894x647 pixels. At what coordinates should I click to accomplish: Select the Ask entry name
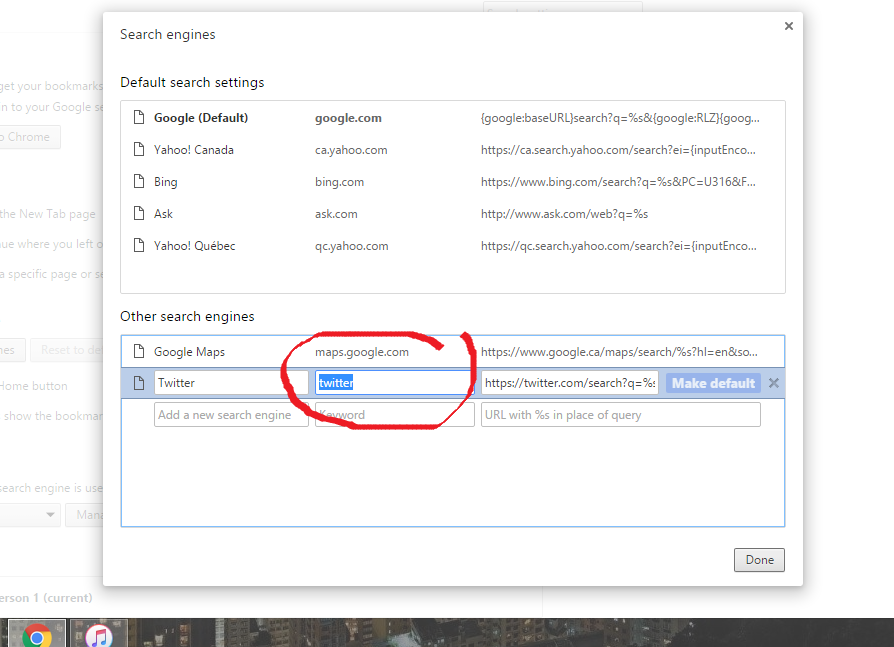click(x=163, y=214)
